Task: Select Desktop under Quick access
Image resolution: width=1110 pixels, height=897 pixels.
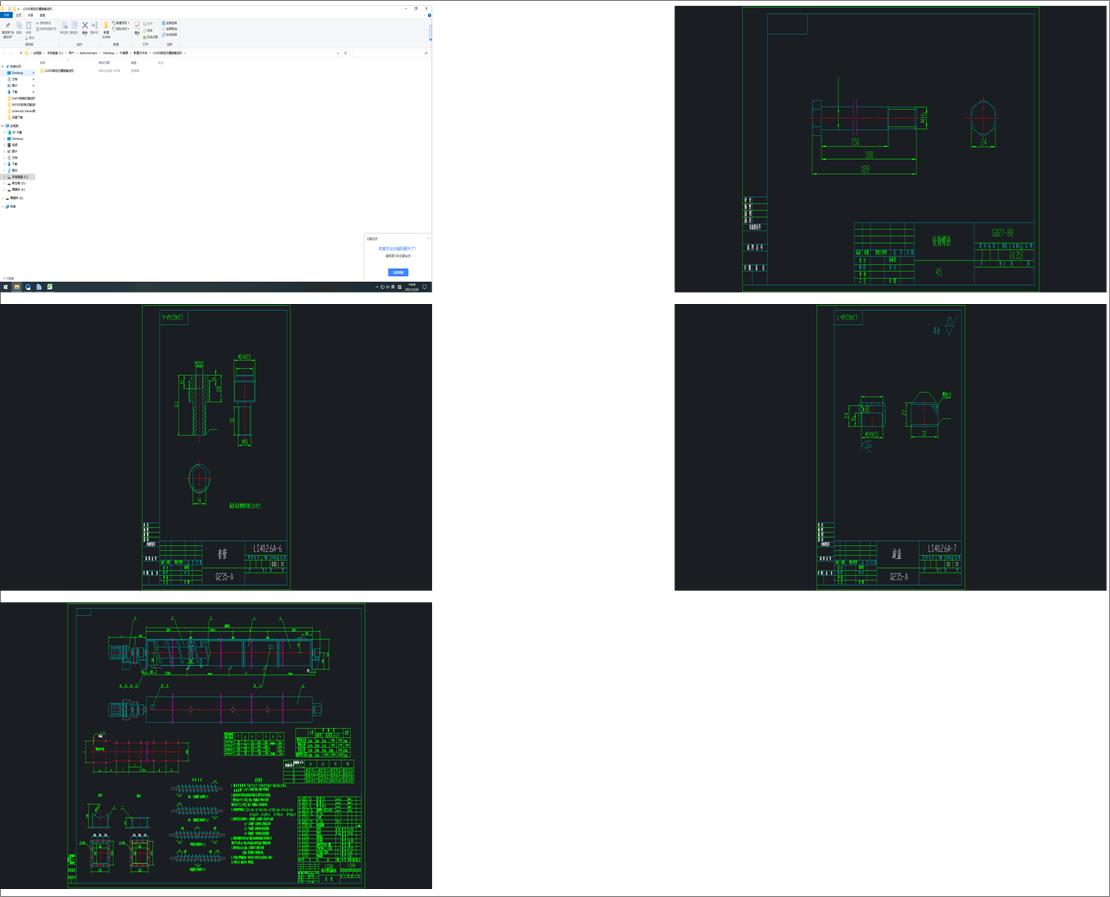Action: click(x=17, y=73)
